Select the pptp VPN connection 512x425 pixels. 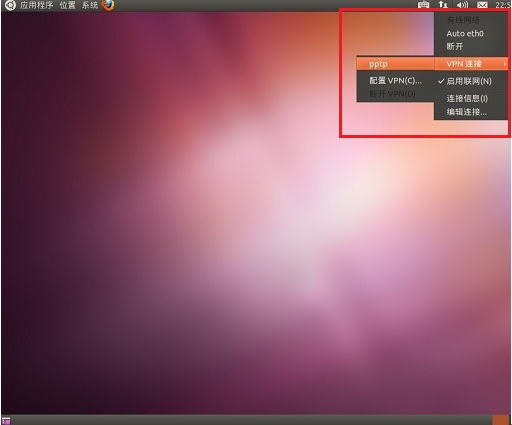click(x=396, y=64)
